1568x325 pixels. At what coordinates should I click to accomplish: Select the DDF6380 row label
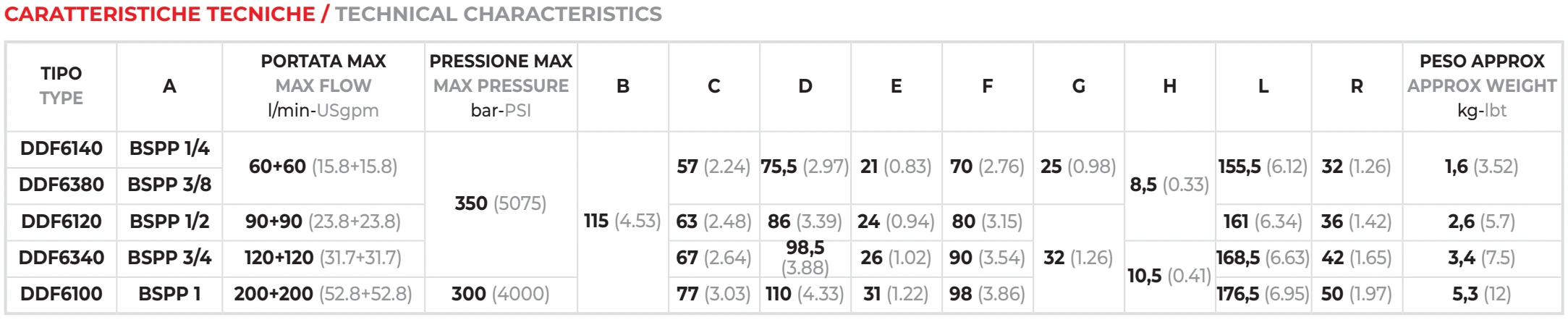(x=62, y=185)
